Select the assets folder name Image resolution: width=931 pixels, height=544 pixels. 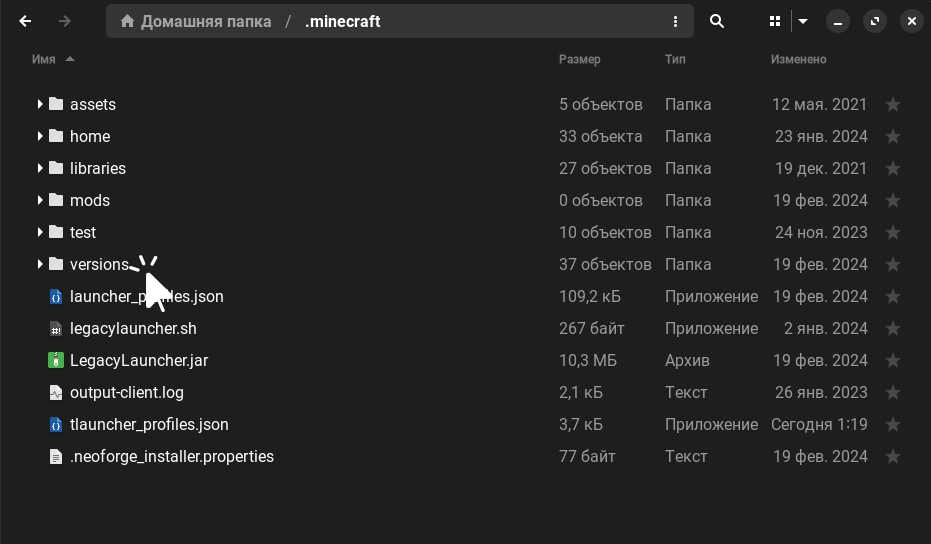(x=93, y=105)
